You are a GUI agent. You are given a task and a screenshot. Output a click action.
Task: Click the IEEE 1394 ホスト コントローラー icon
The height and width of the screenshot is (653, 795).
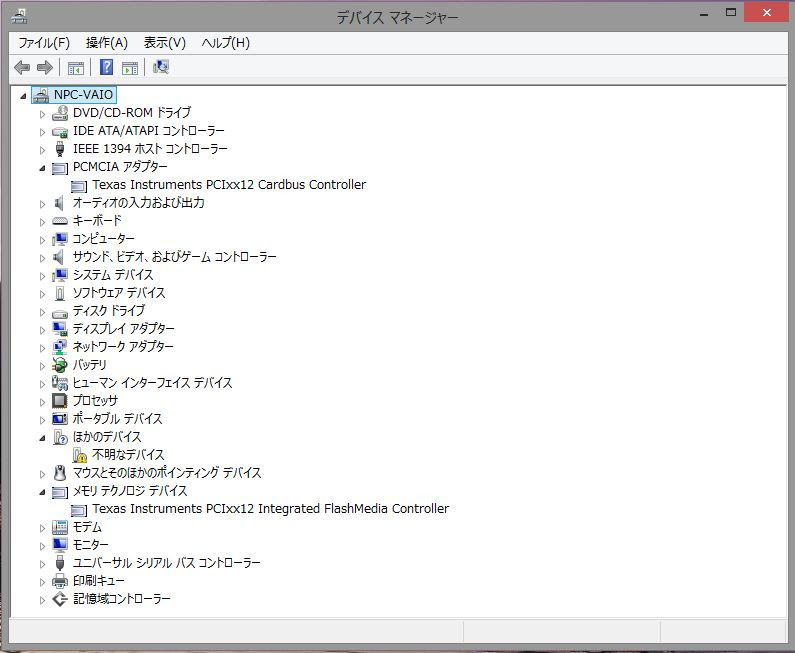60,149
